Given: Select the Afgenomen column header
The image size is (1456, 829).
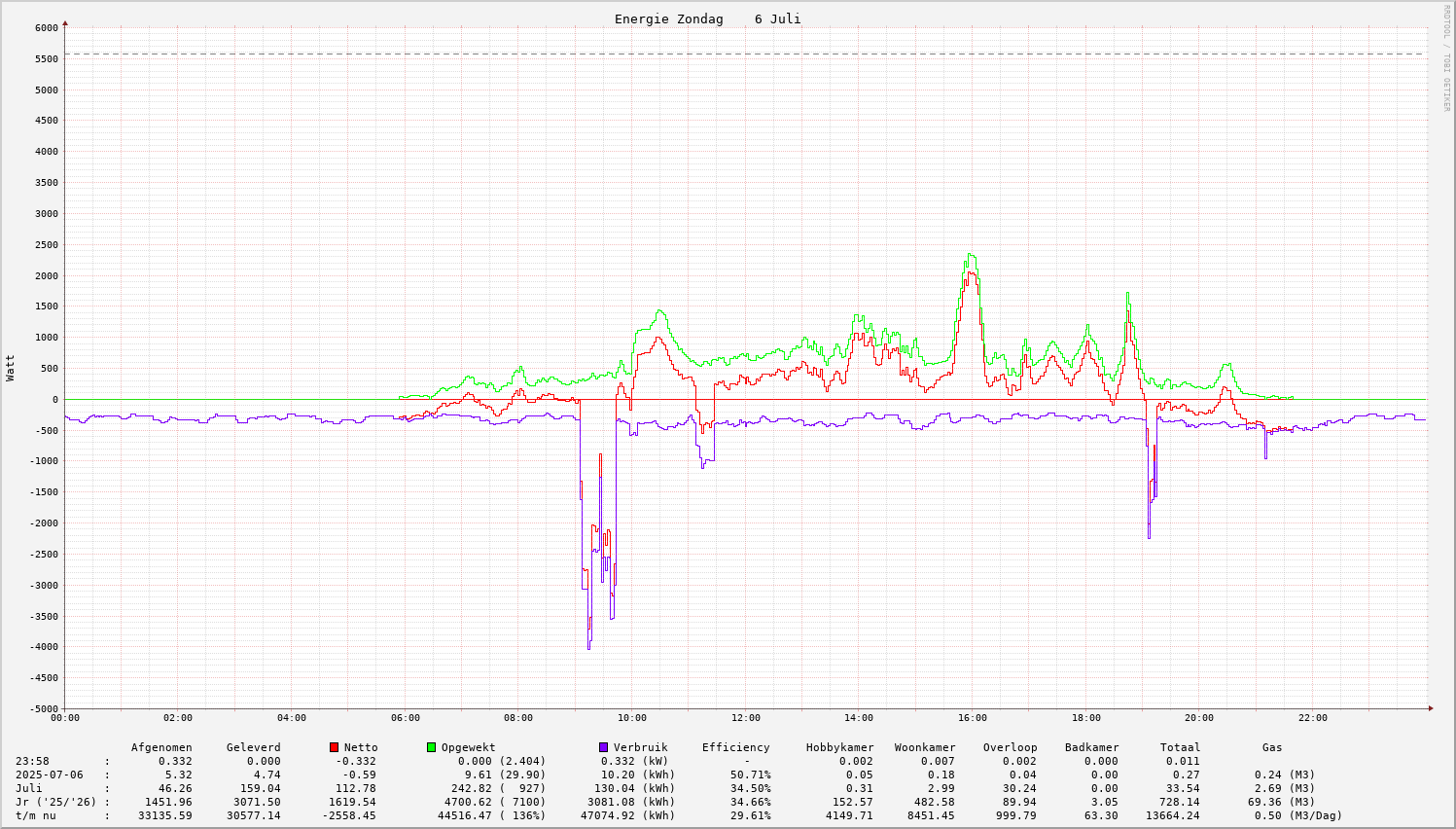Looking at the screenshot, I should (x=161, y=747).
